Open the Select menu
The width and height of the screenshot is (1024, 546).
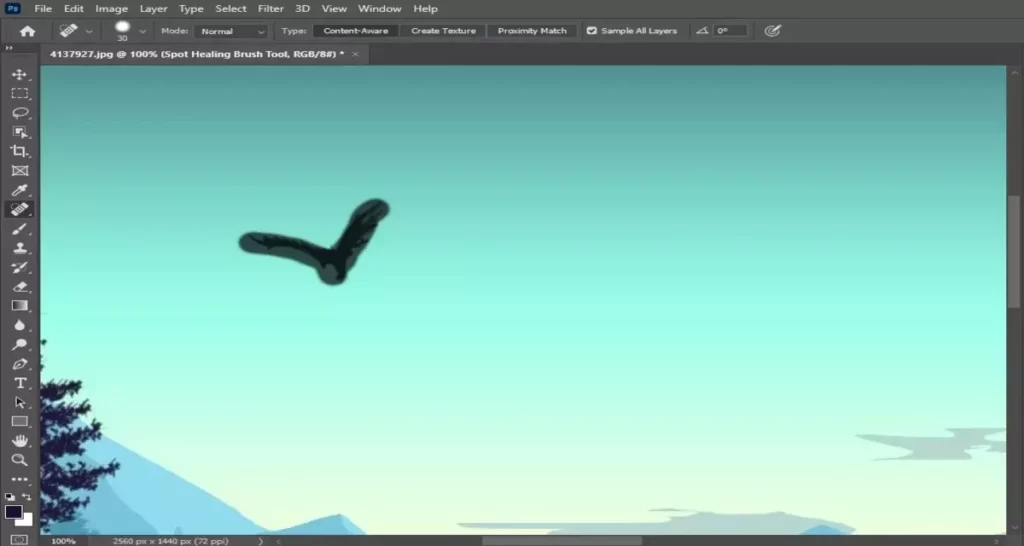click(x=231, y=8)
